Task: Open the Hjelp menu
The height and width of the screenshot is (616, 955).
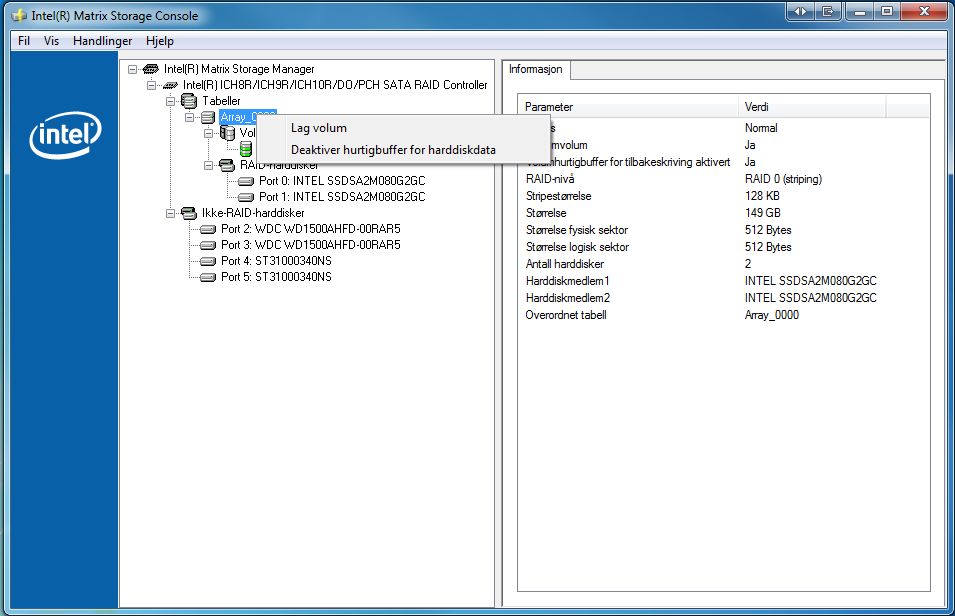Action: tap(160, 41)
